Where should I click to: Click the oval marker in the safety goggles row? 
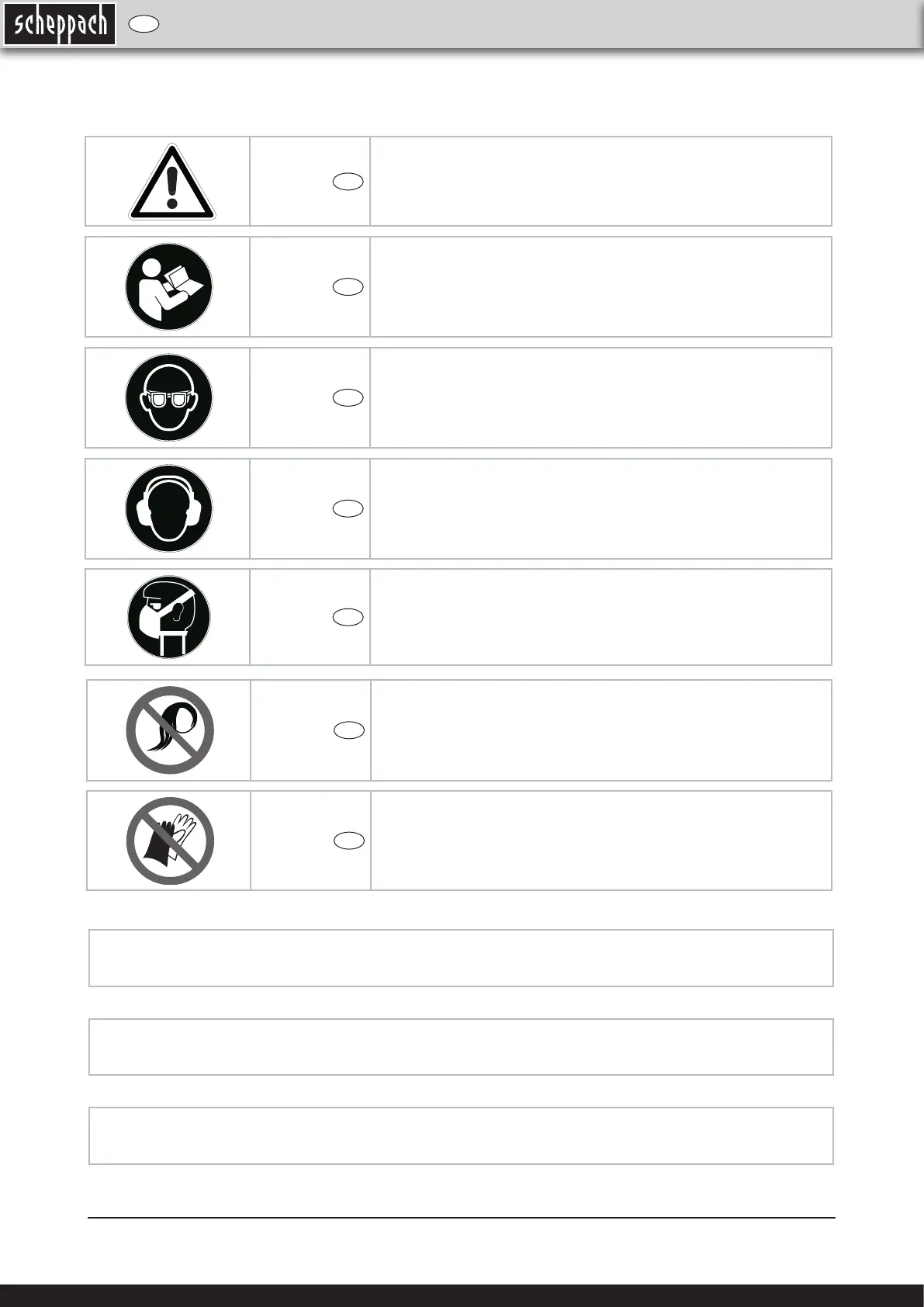(348, 398)
